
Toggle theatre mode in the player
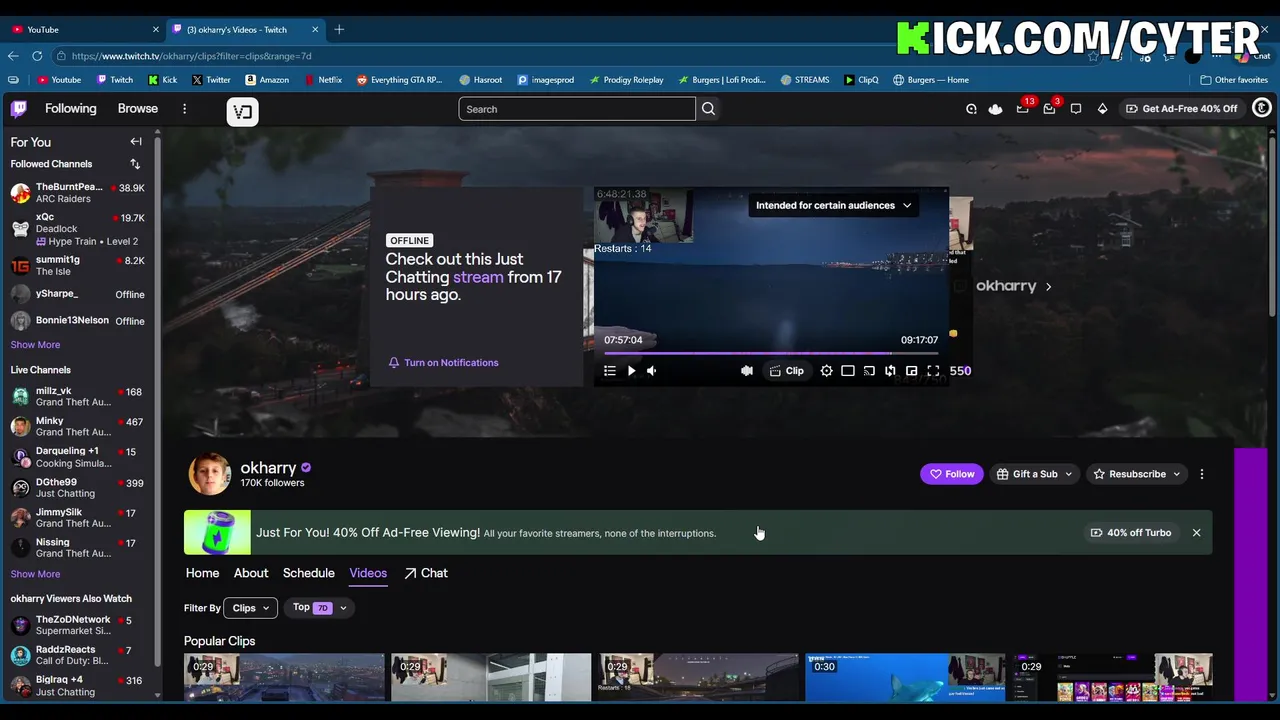pyautogui.click(x=848, y=371)
